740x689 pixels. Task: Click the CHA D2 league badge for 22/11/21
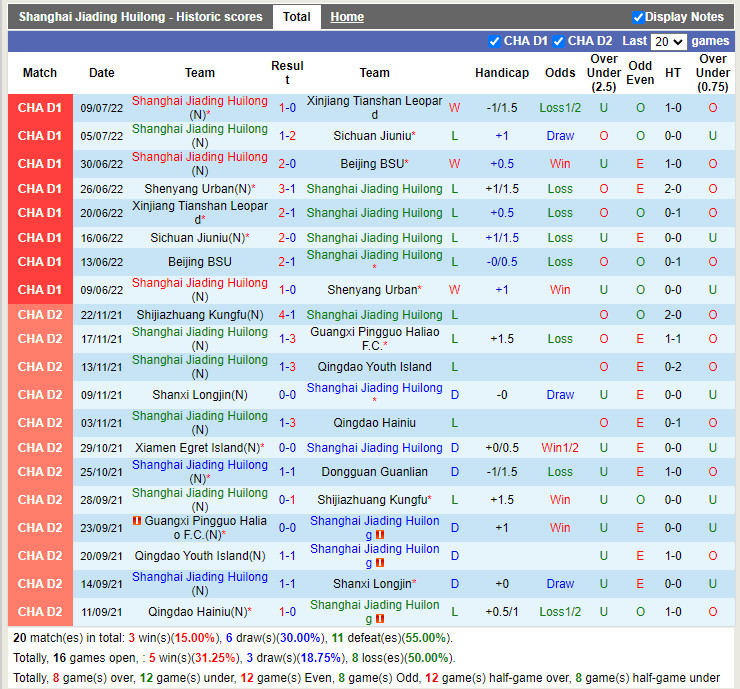point(40,314)
